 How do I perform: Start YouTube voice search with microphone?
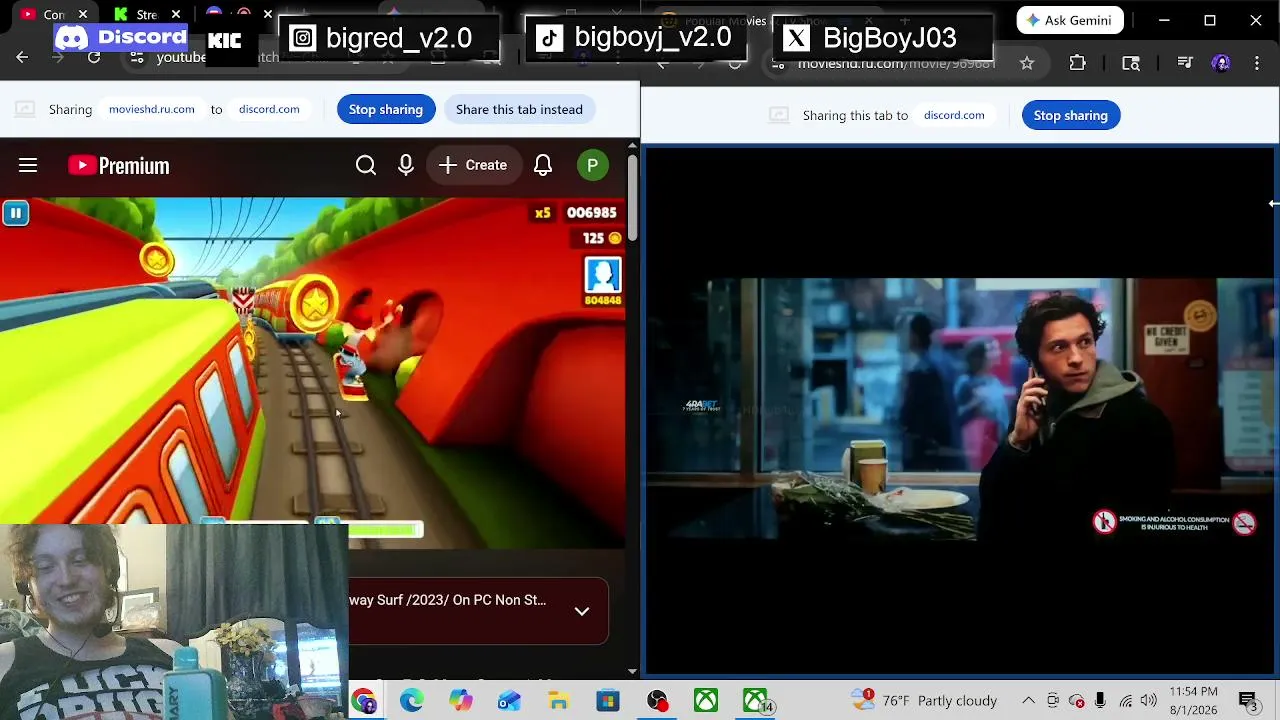(x=406, y=165)
